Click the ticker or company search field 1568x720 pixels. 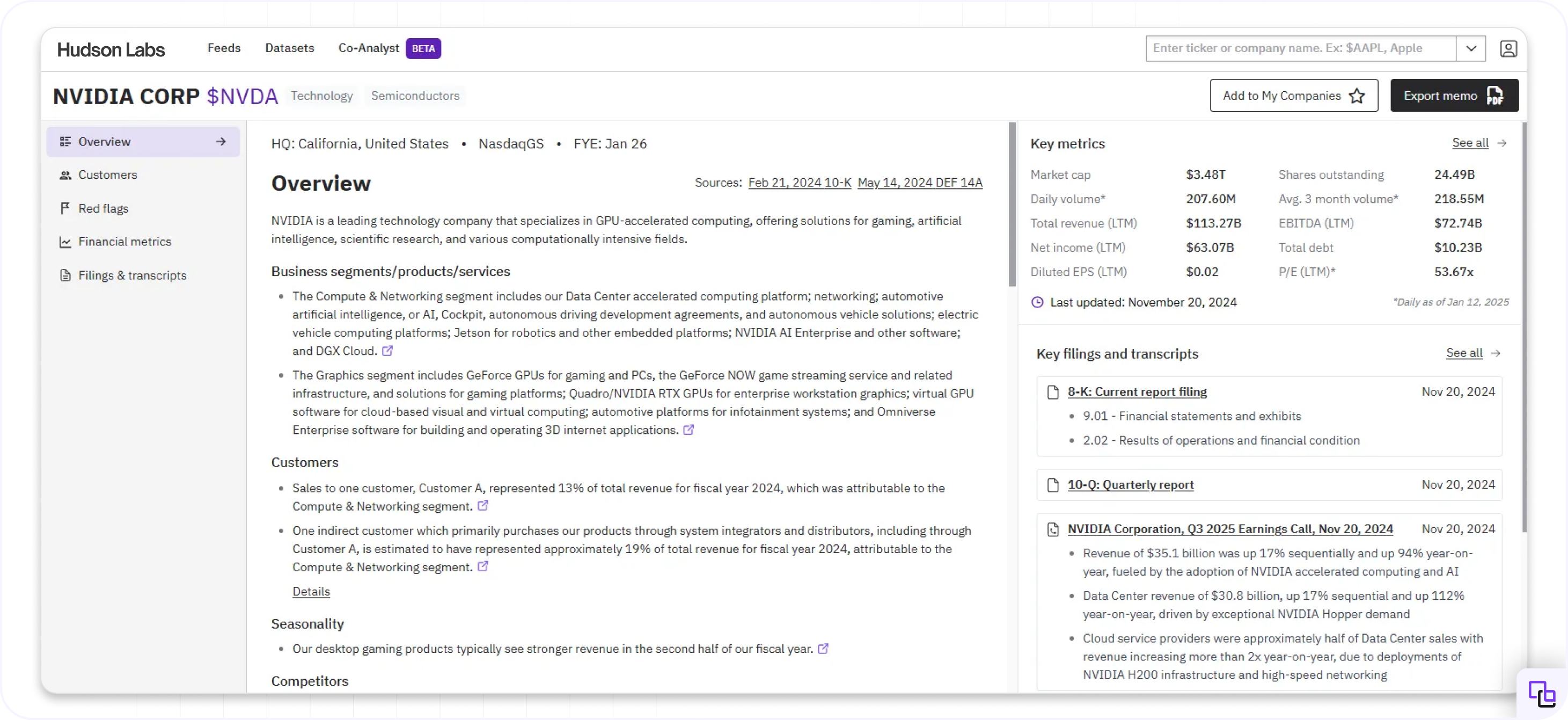tap(1300, 49)
